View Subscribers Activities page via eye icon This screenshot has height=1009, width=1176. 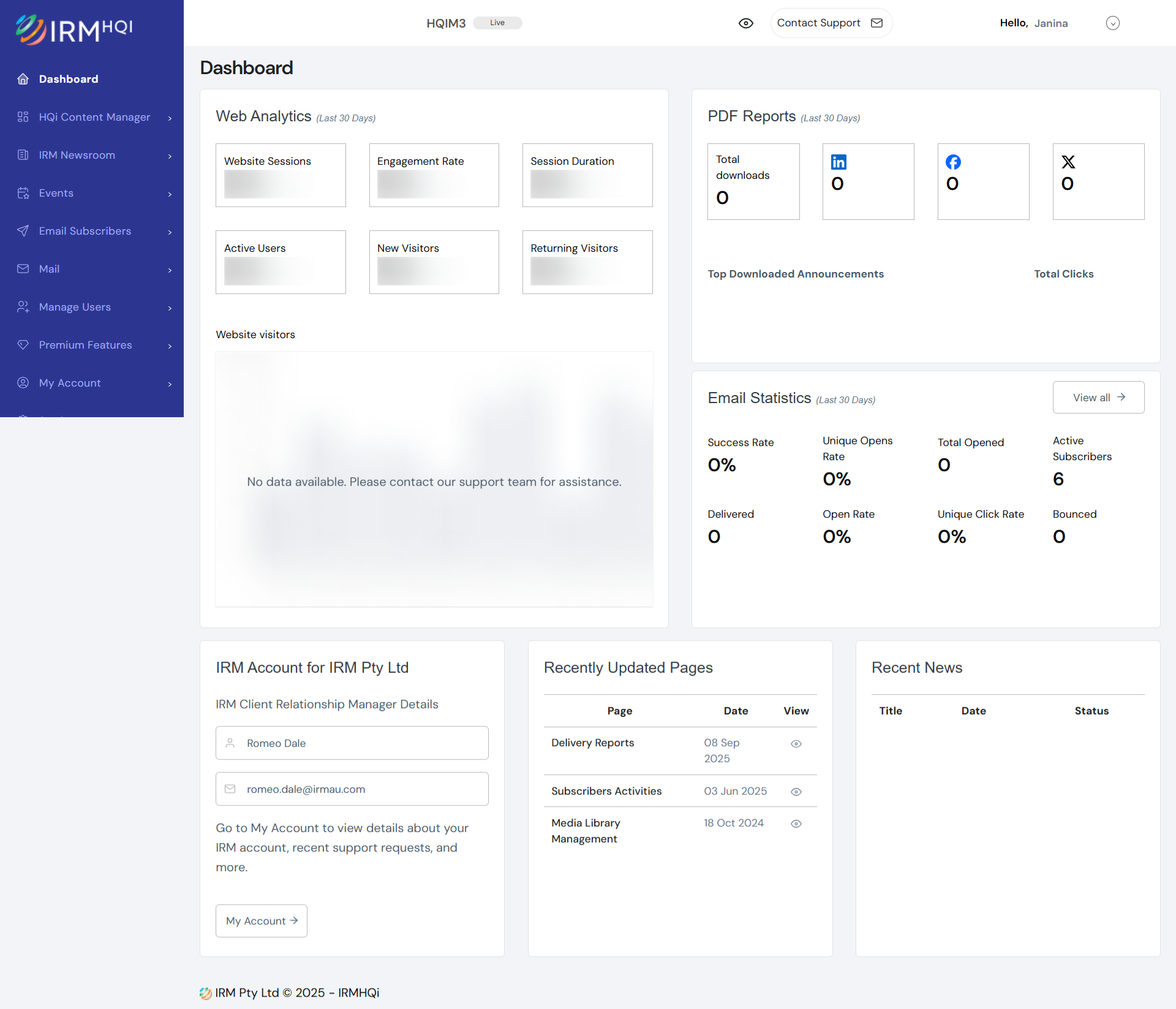pos(796,792)
